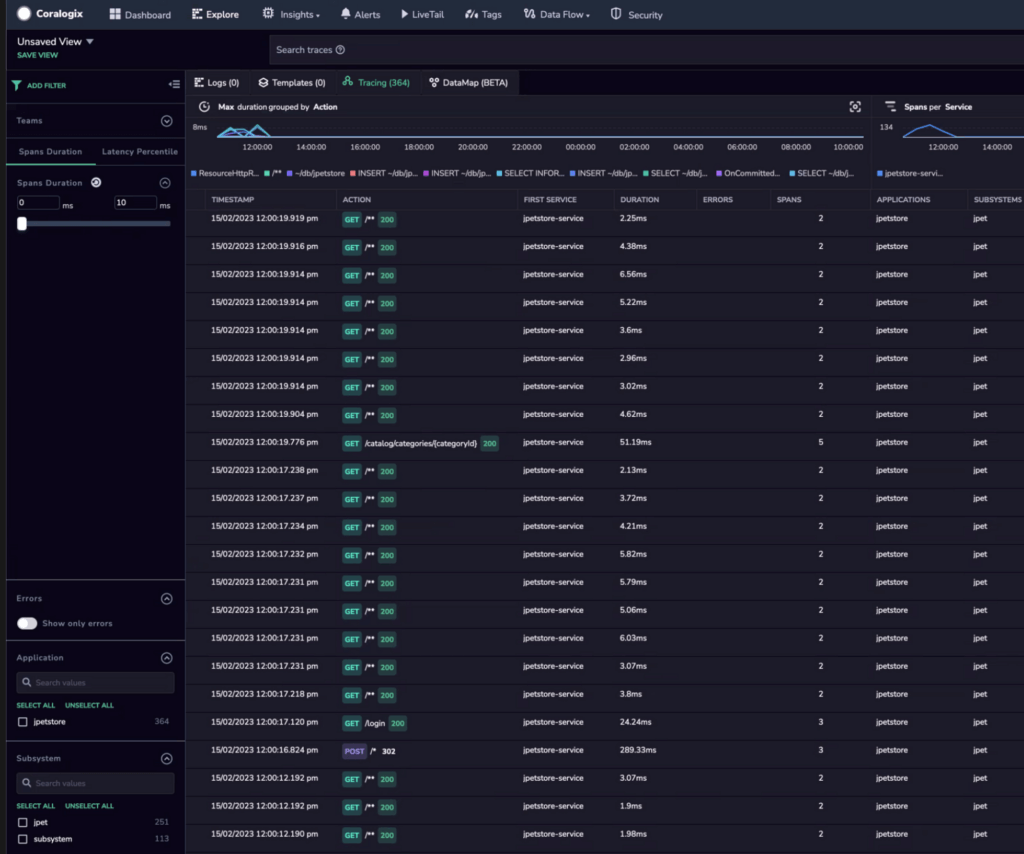Collapse the Spans Duration section
This screenshot has height=854, width=1024.
(x=165, y=183)
